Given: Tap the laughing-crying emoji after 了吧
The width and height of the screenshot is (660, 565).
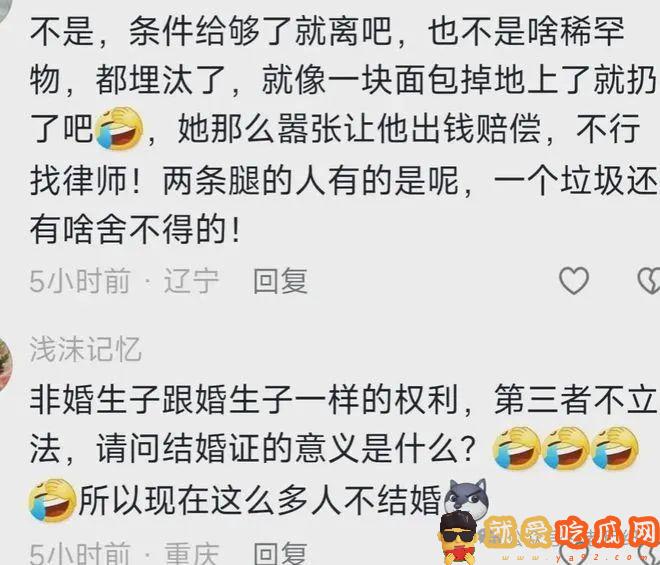Looking at the screenshot, I should click(x=119, y=128).
